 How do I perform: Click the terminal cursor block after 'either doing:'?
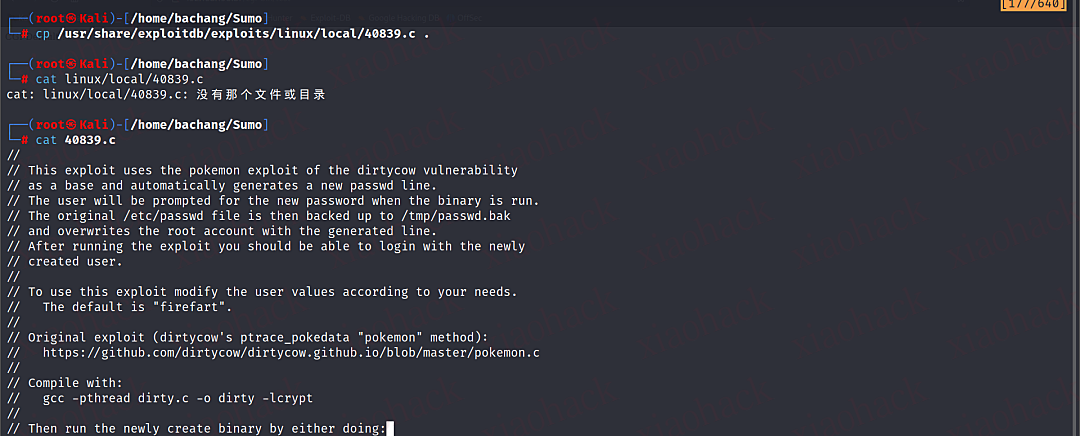(391, 429)
